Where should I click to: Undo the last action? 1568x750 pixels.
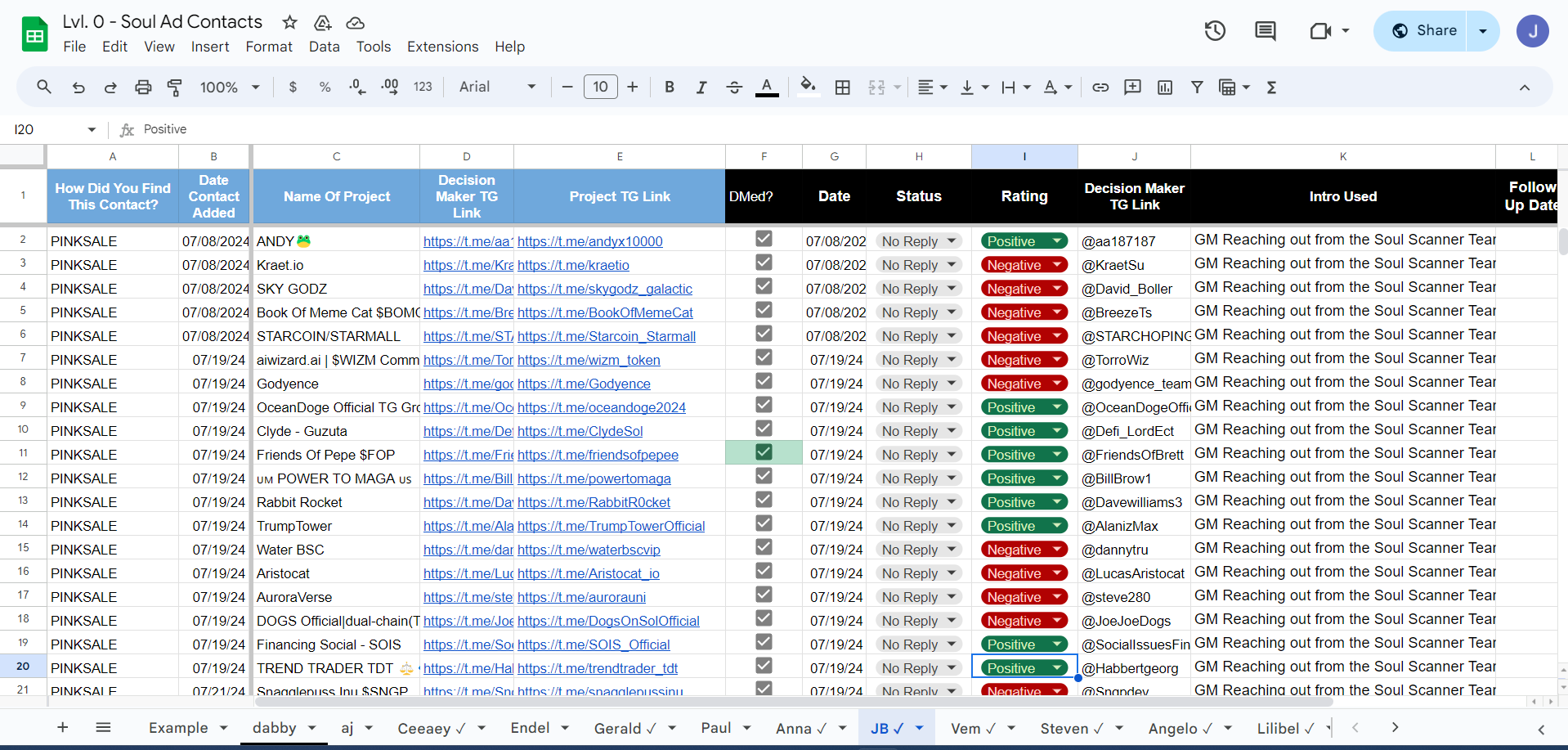pos(78,87)
